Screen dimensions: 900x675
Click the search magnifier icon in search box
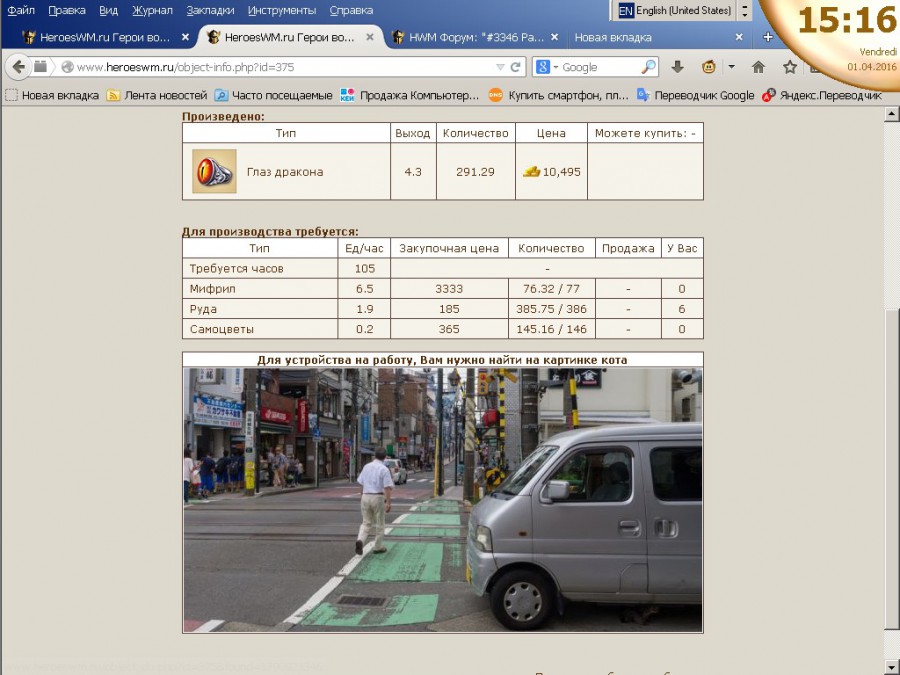(x=648, y=67)
